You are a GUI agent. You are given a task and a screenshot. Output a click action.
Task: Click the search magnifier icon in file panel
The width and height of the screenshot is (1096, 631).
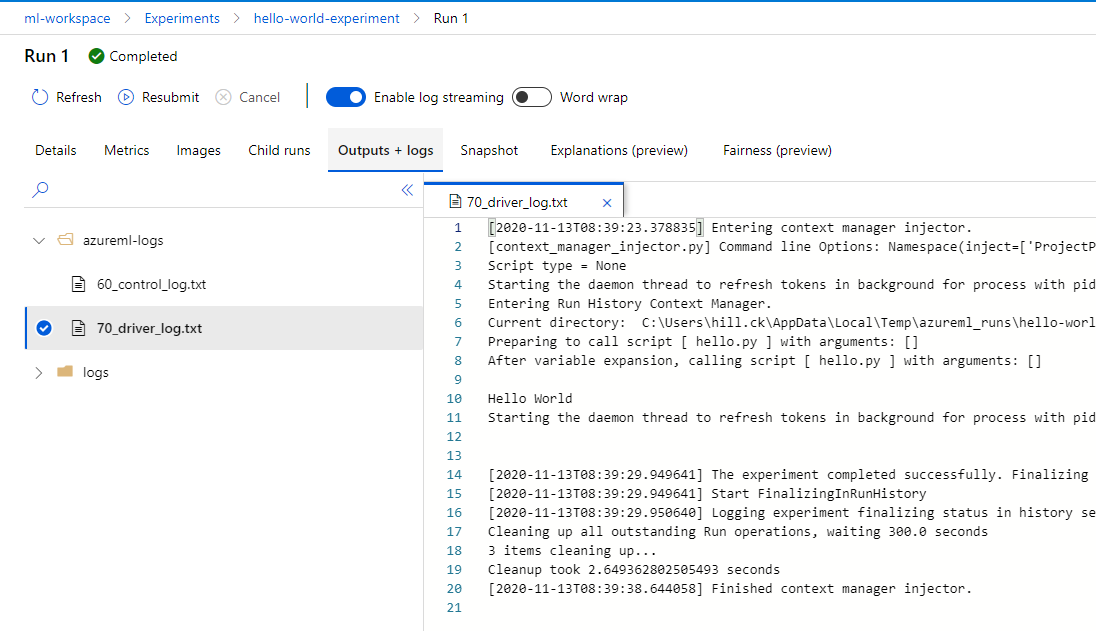click(41, 189)
